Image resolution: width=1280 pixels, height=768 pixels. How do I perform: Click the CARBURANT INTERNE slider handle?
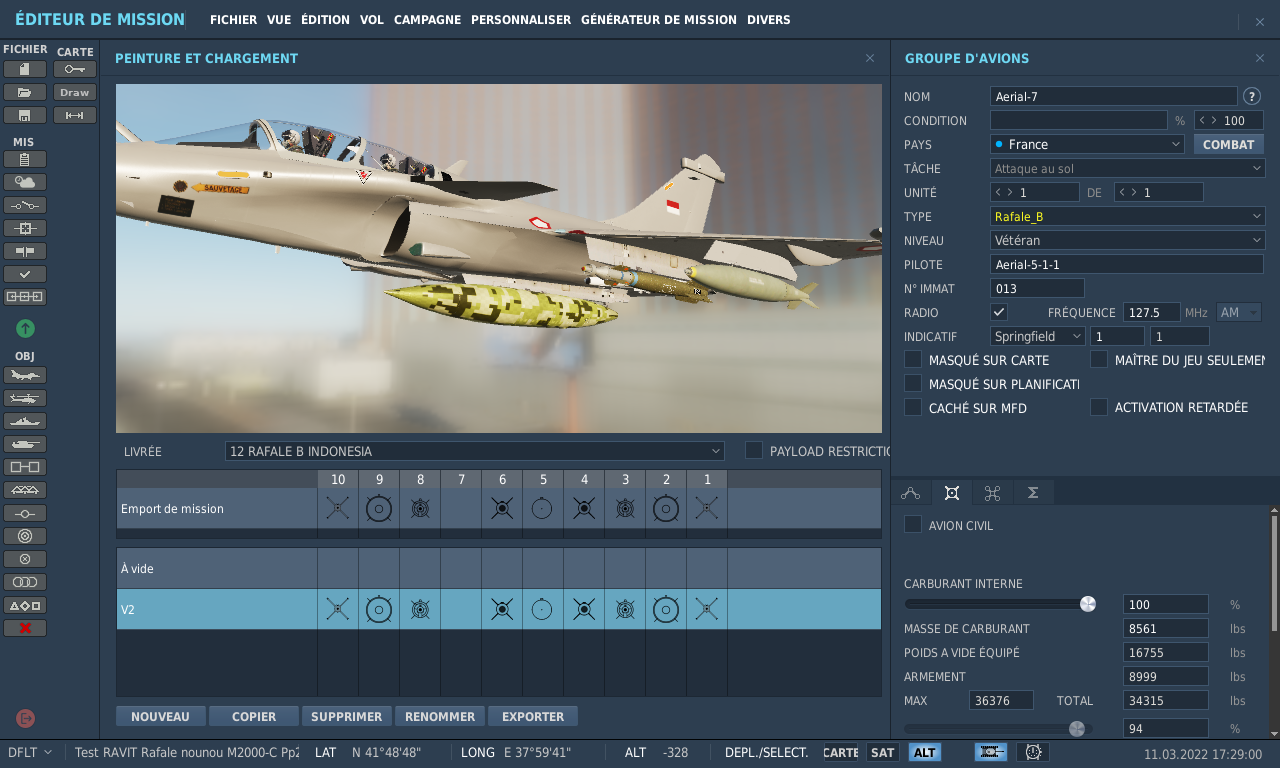[x=1088, y=604]
